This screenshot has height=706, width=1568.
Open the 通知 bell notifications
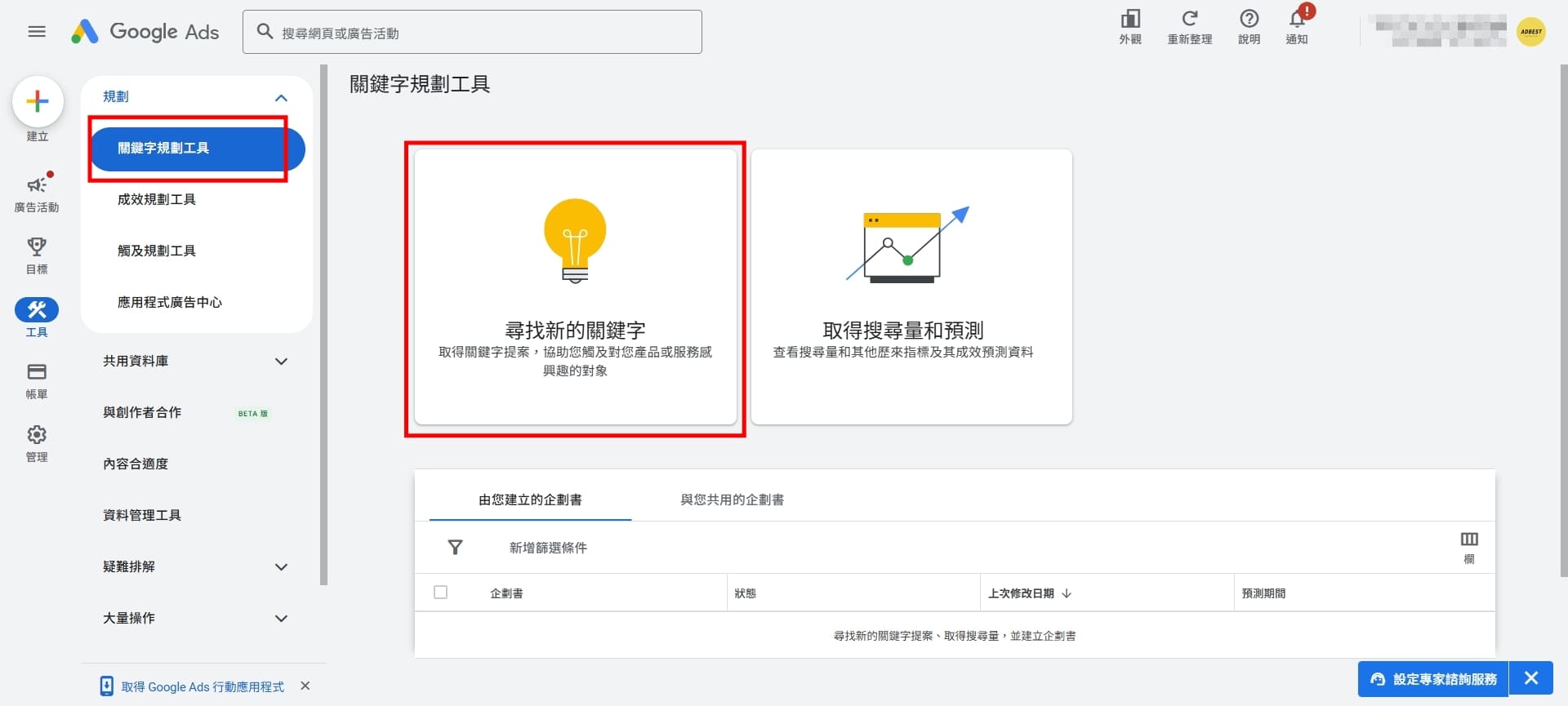point(1297,26)
